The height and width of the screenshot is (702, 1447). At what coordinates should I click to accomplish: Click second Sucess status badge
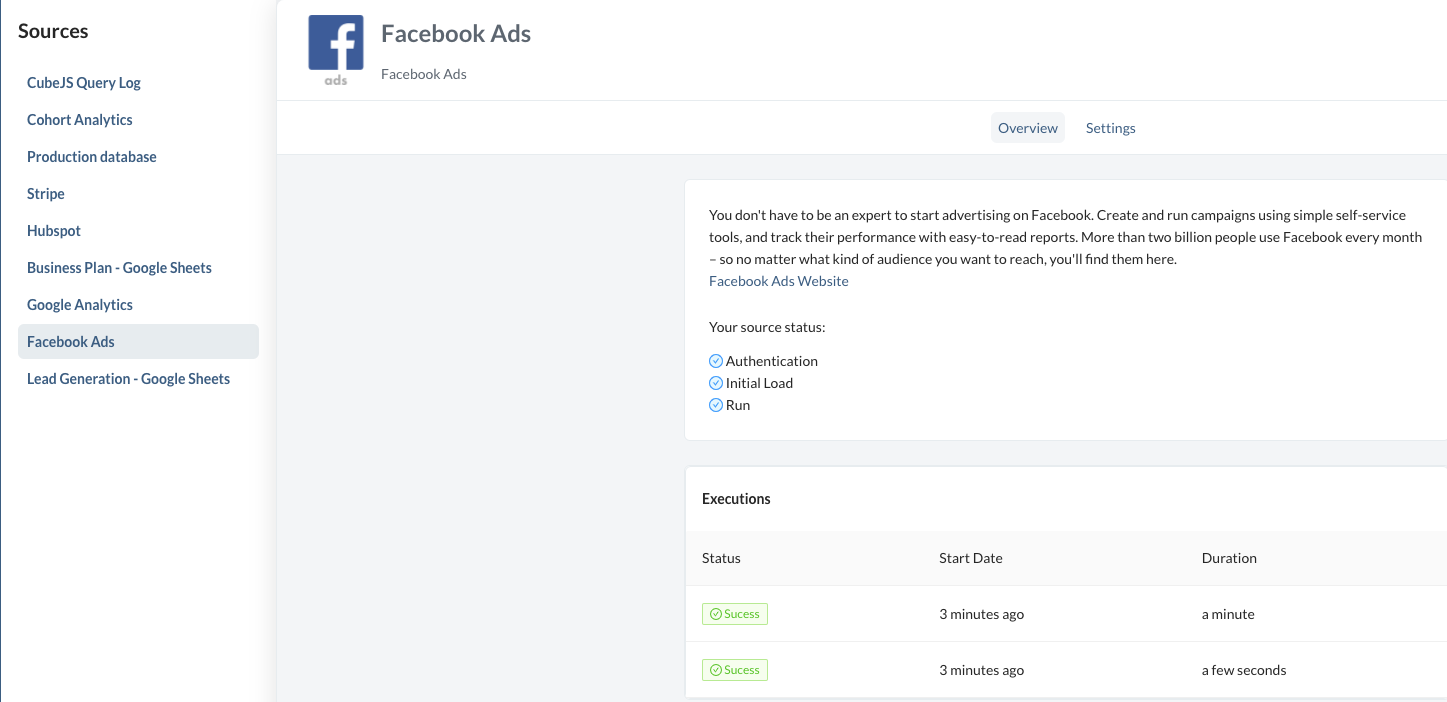(735, 670)
